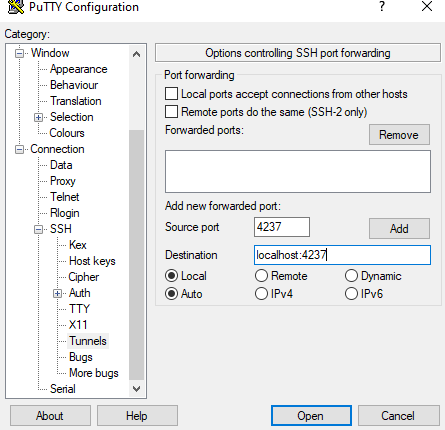Open the Data category
The width and height of the screenshot is (445, 430).
(61, 165)
